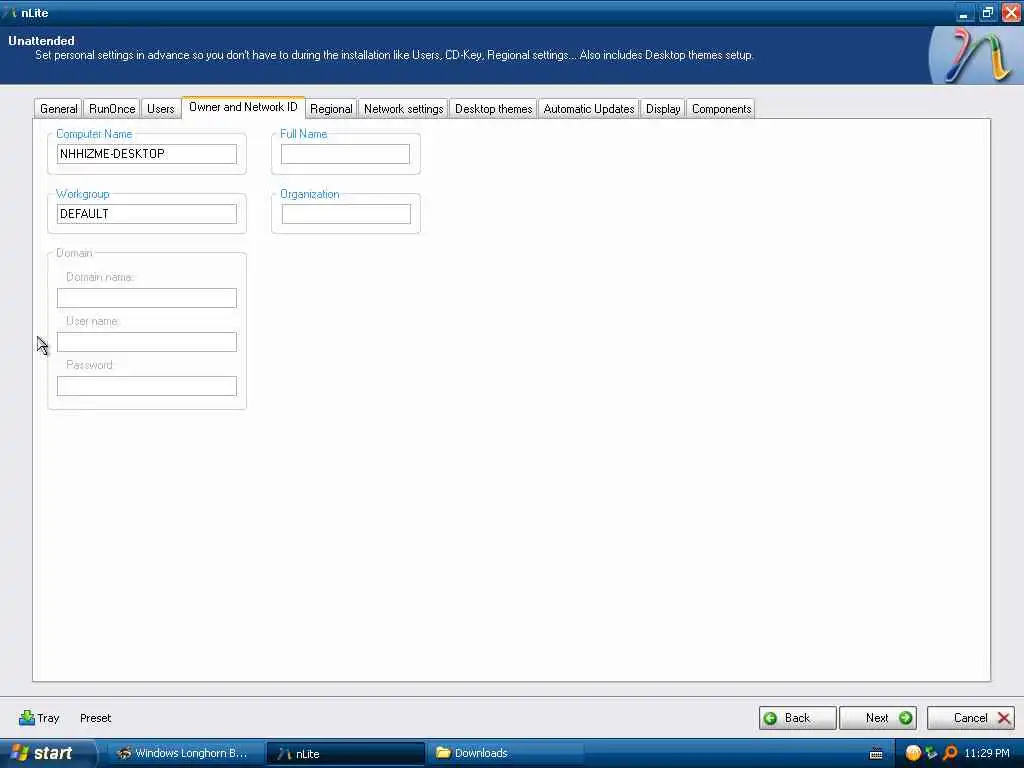Click the network connection tray icon

(931, 753)
